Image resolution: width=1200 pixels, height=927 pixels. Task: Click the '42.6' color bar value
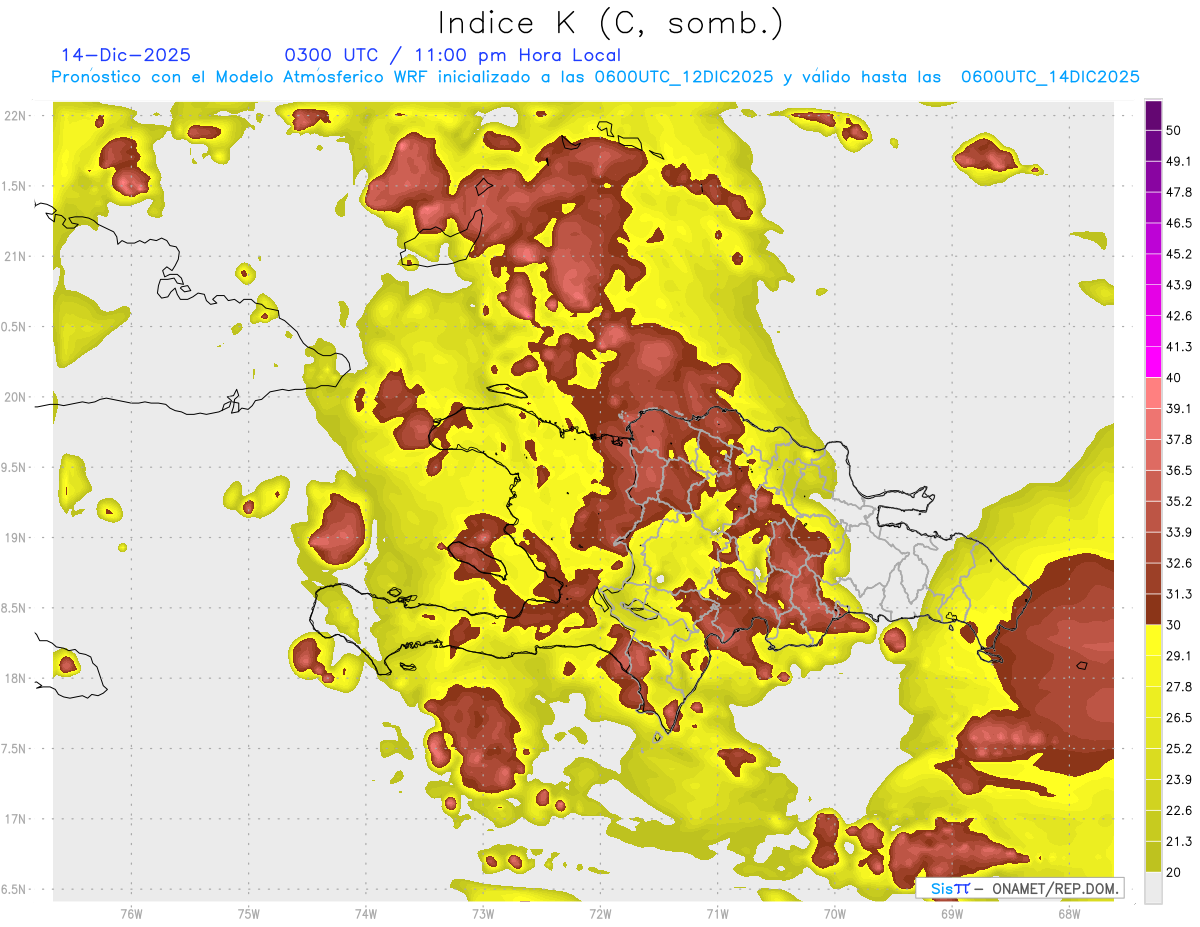pyautogui.click(x=1179, y=316)
